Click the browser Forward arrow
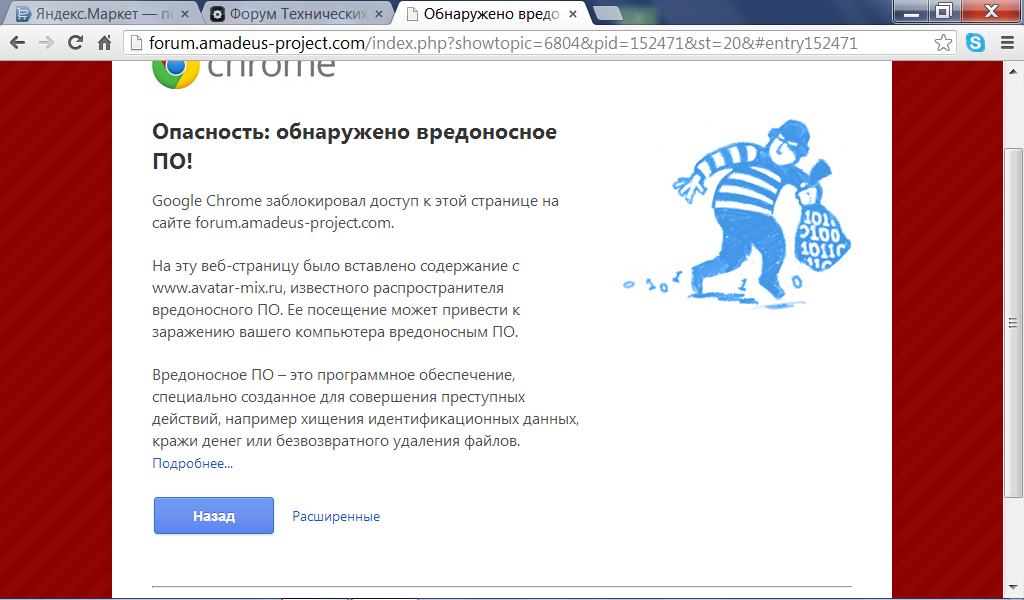This screenshot has width=1024, height=600. [x=46, y=43]
